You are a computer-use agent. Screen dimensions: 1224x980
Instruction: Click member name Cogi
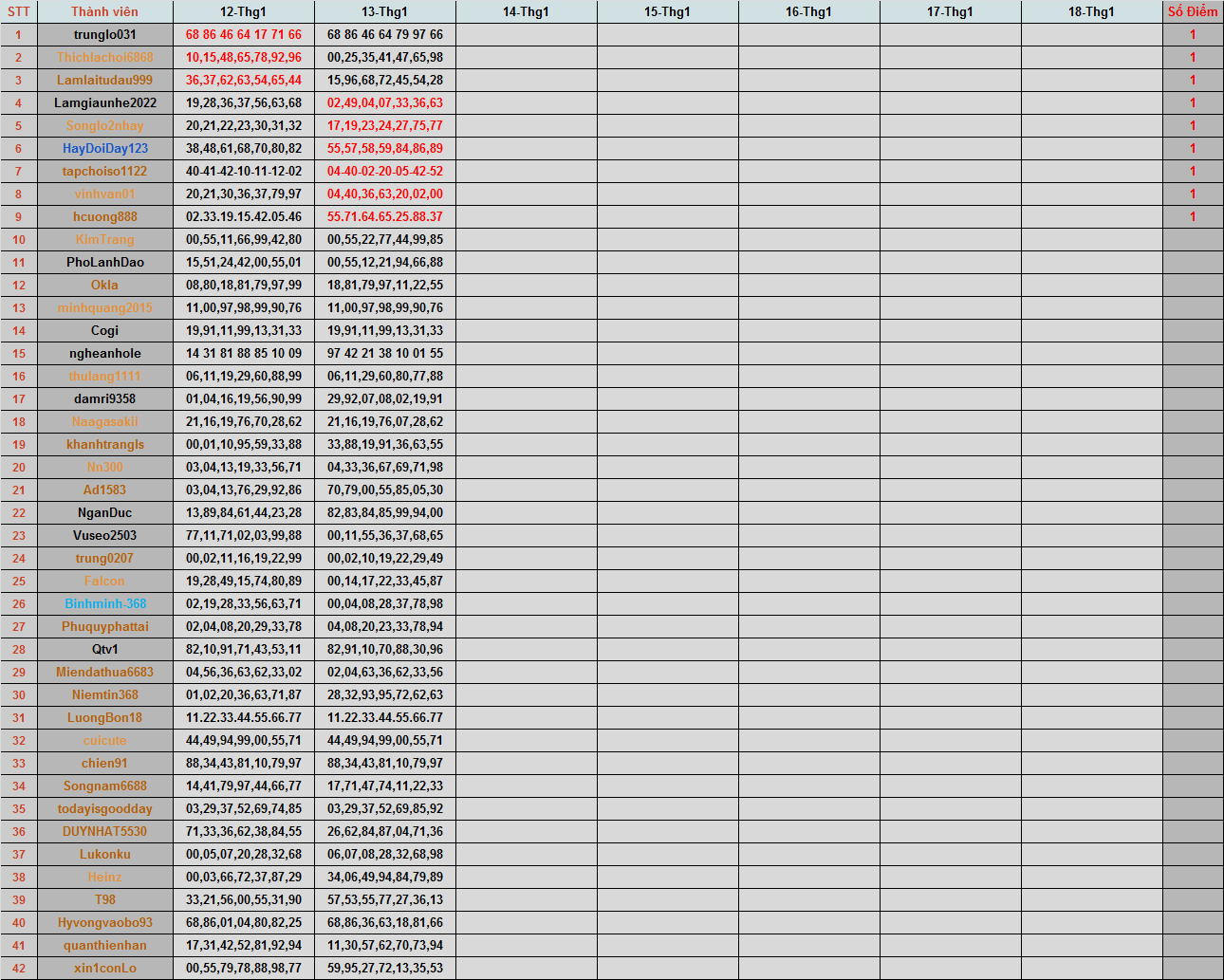[x=104, y=330]
